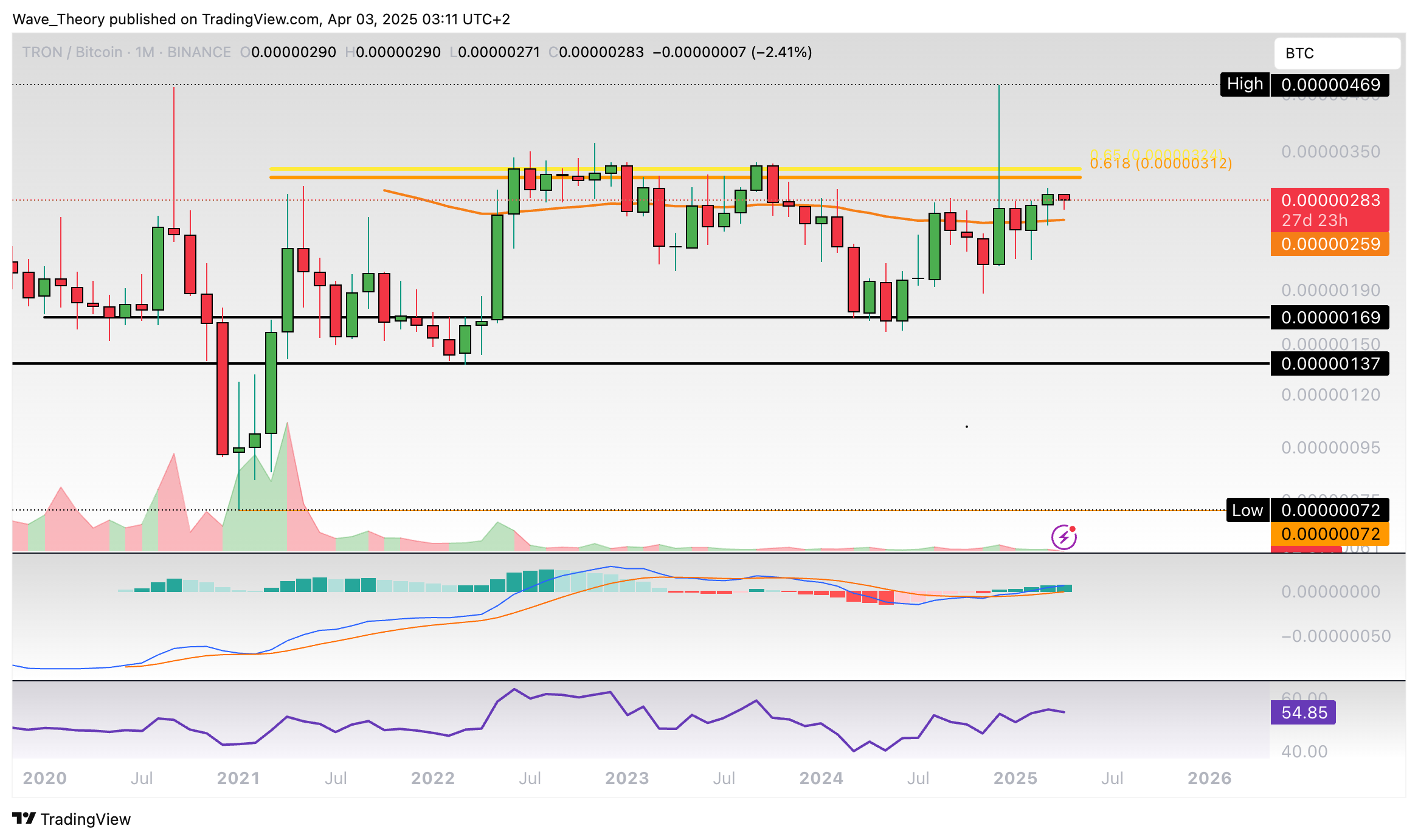Click the purple RSI value 54.85 label

1303,712
